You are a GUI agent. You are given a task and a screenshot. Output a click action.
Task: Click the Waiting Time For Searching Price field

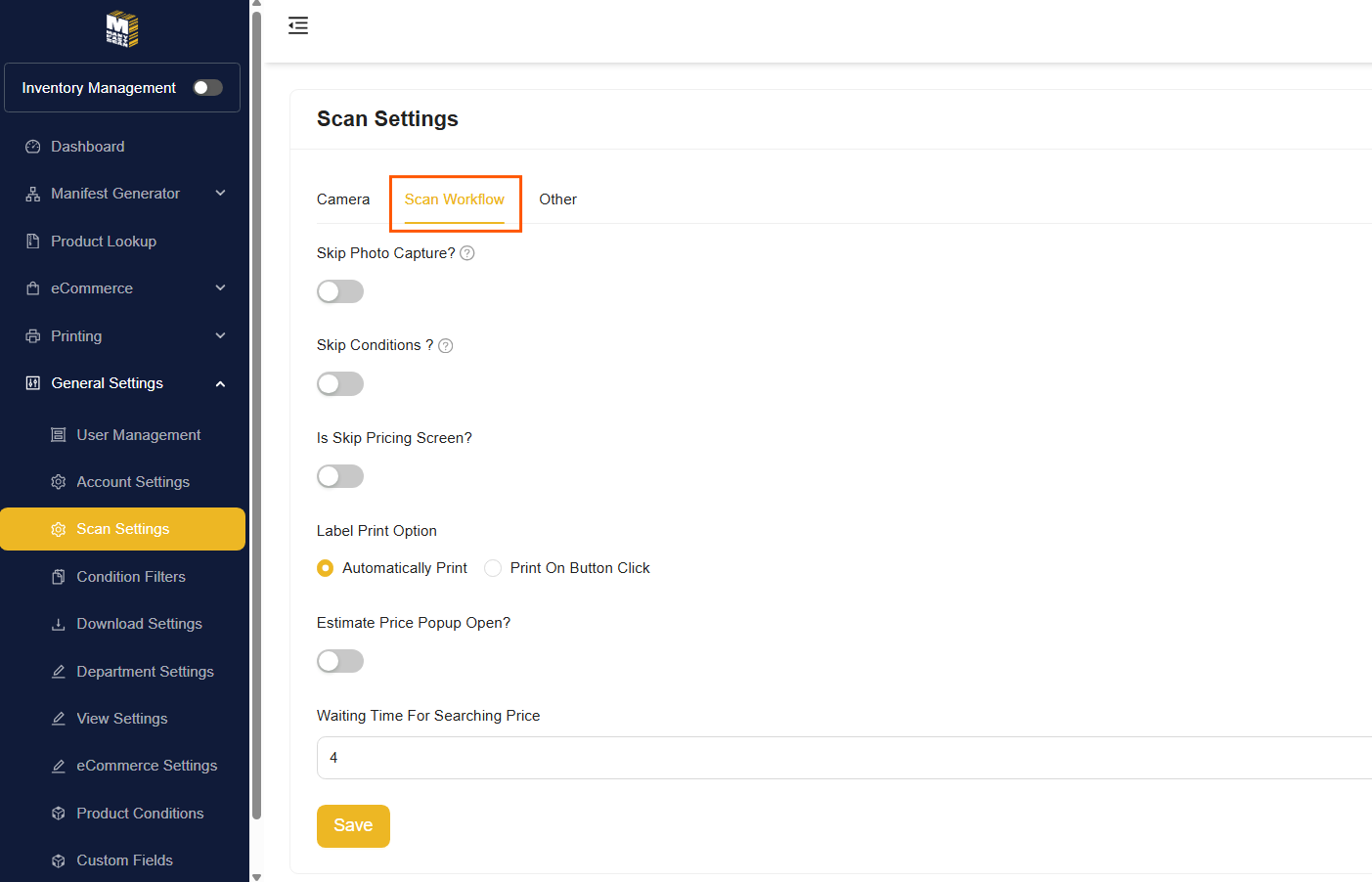click(841, 758)
